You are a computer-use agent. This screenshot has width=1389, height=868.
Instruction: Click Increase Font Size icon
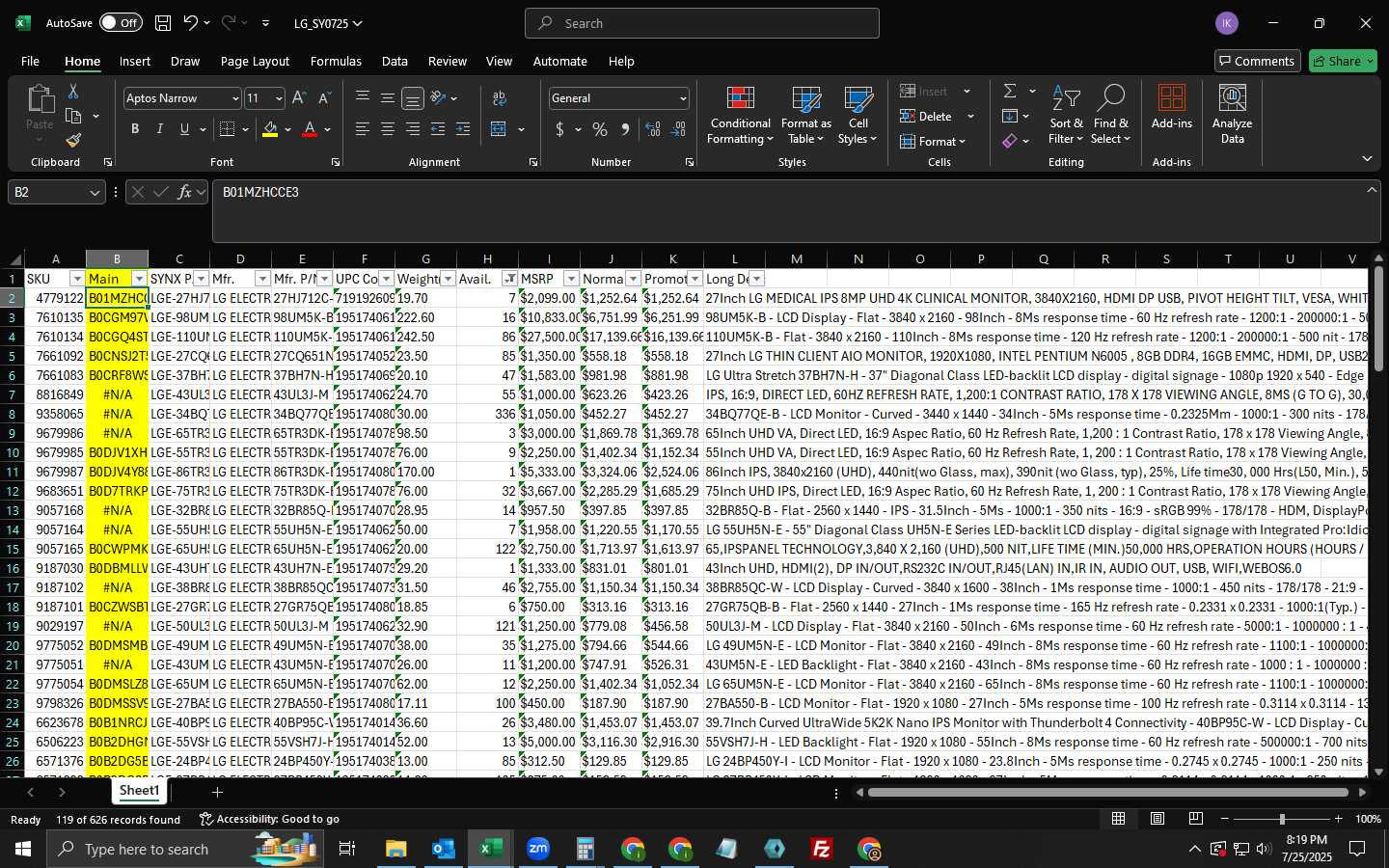[x=299, y=98]
